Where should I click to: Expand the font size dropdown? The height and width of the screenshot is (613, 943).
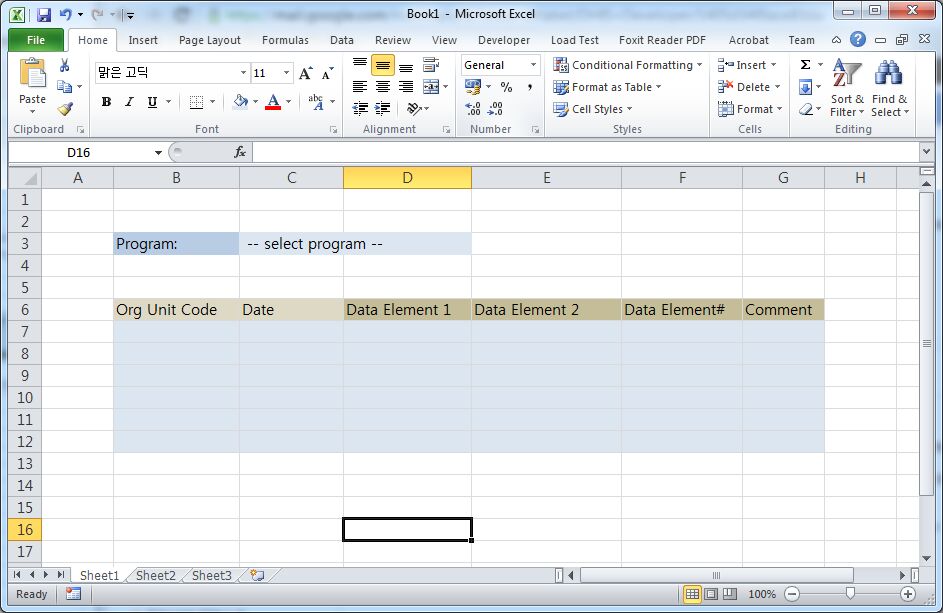tap(286, 73)
